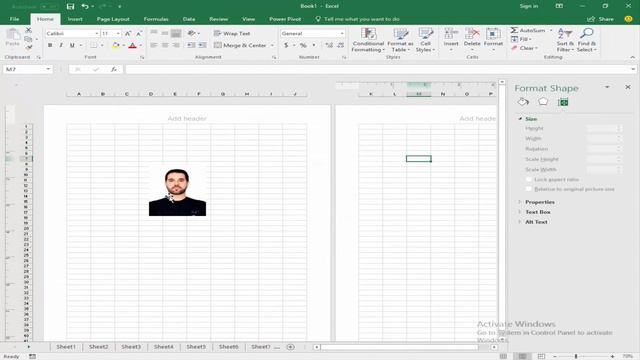Click the Format Painter brush icon
The width and height of the screenshot is (640, 360).
pos(28,48)
